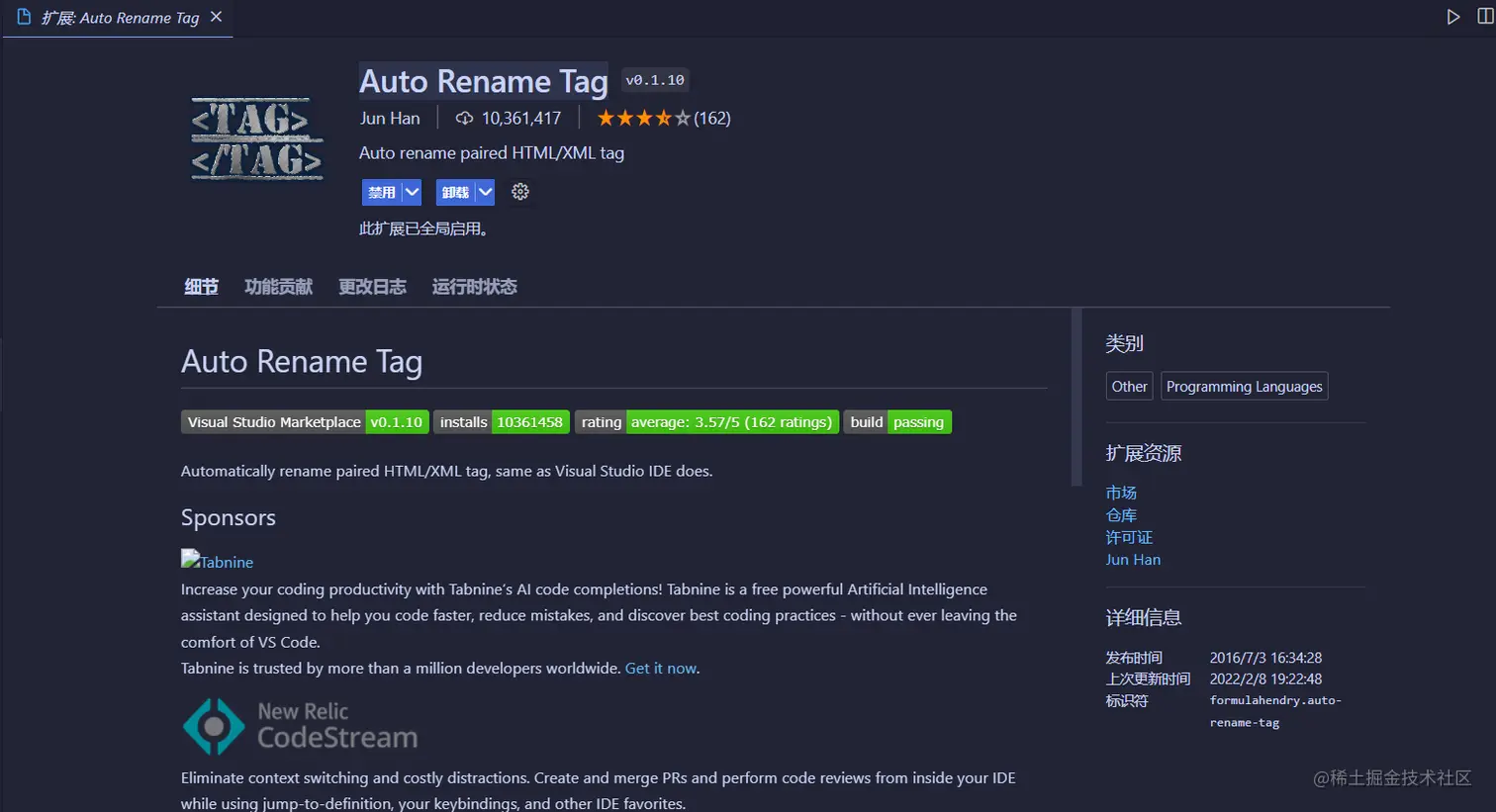The height and width of the screenshot is (812, 1496).
Task: Click the 类别 section heading
Action: [1124, 344]
